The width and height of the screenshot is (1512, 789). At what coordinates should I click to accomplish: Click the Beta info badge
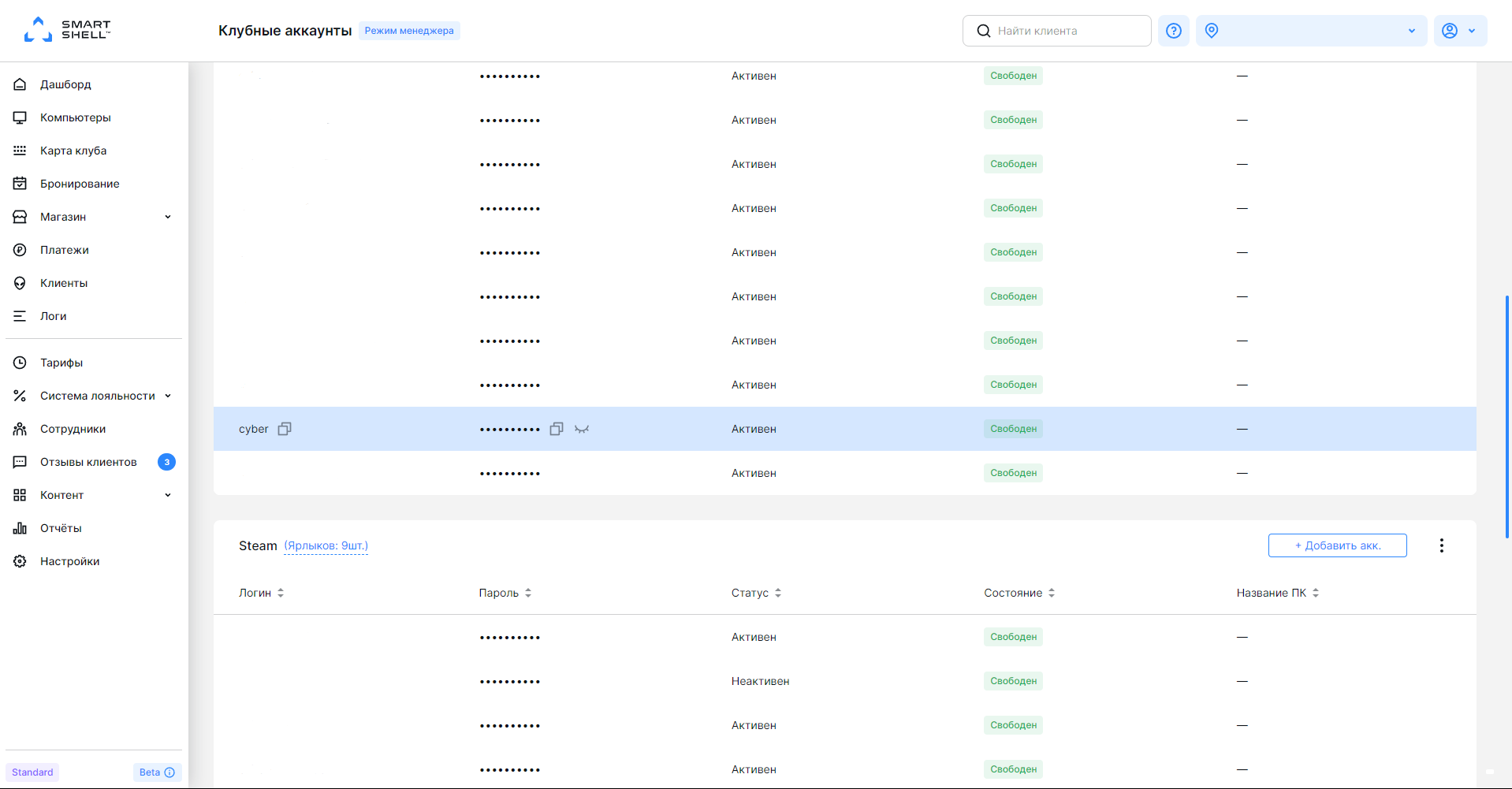(x=157, y=772)
